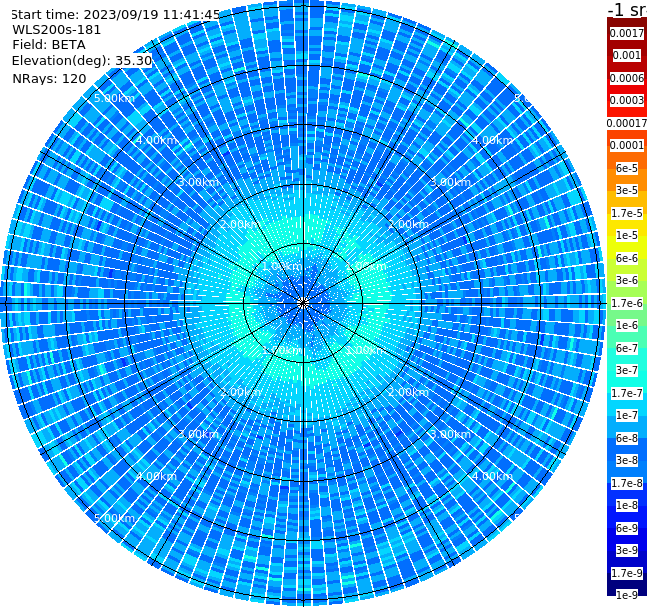Select the 1.7e-5 colorbar label
Viewport: 647px width, 607px height.
[627, 213]
